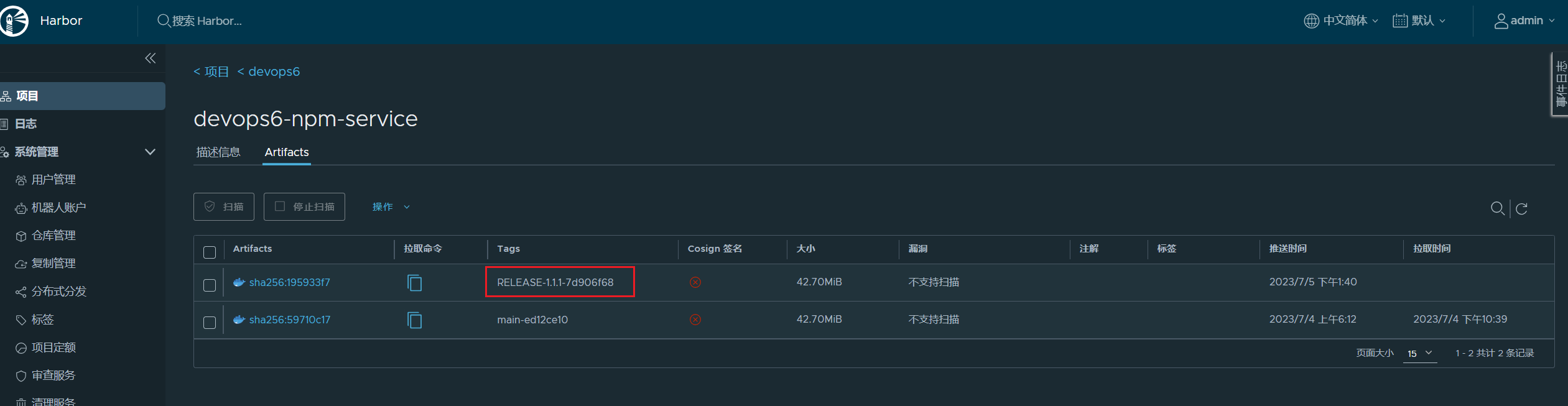Open artifact sha256:195933f7 link
The width and height of the screenshot is (1568, 406).
[x=290, y=282]
